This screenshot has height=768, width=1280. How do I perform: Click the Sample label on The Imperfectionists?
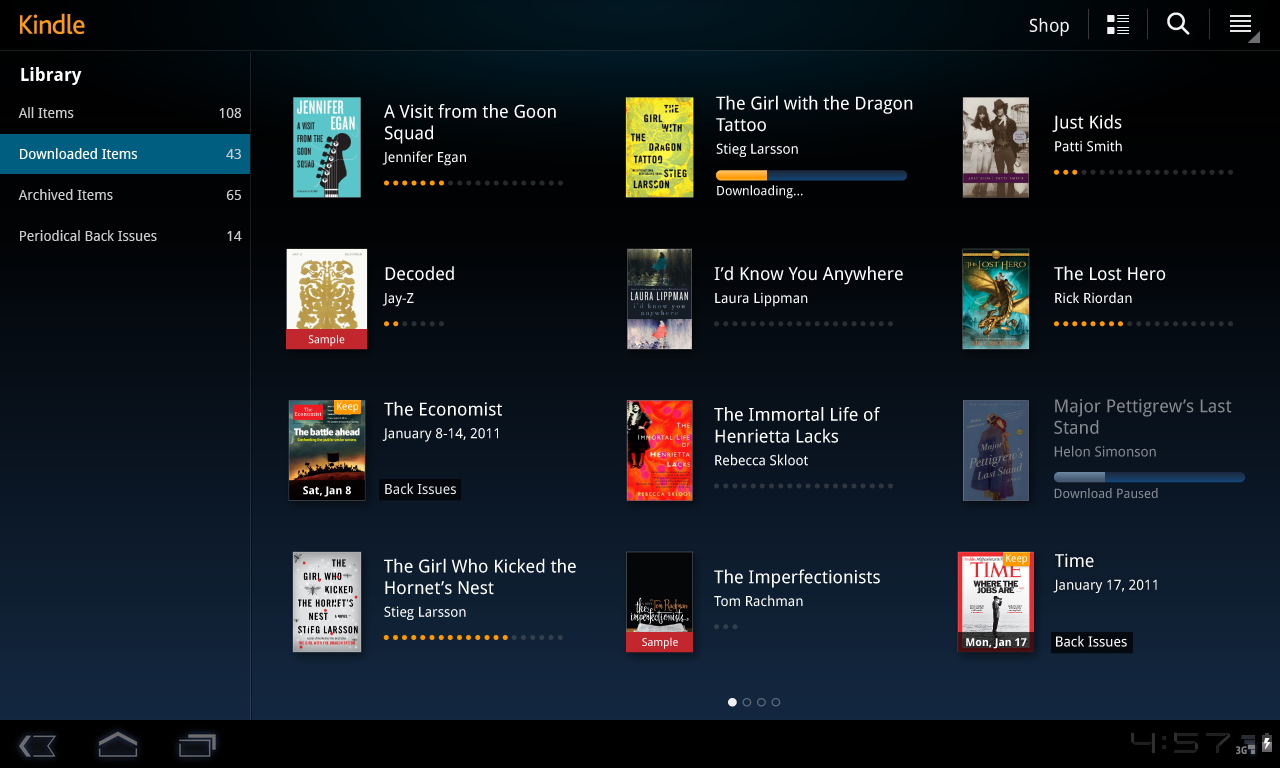(x=660, y=642)
